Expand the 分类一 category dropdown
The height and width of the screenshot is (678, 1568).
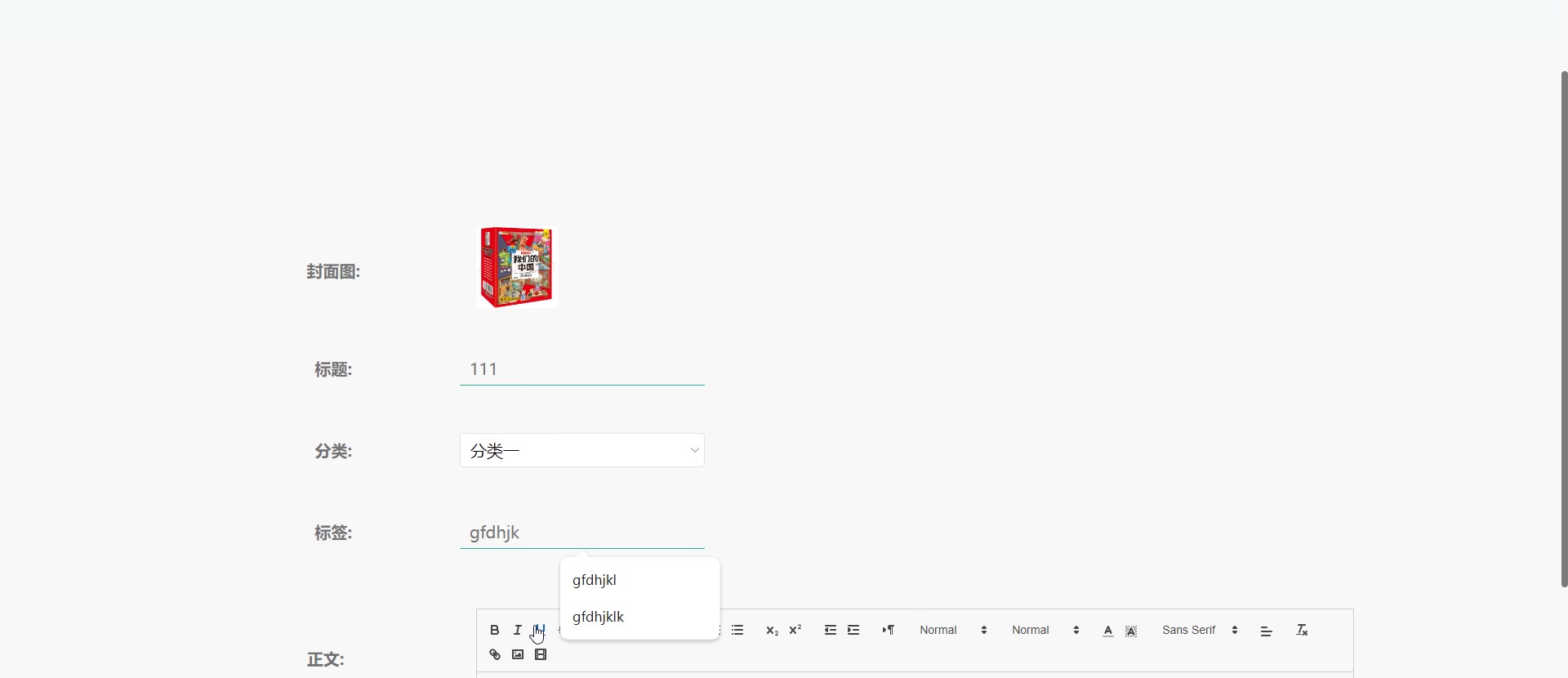pyautogui.click(x=582, y=450)
